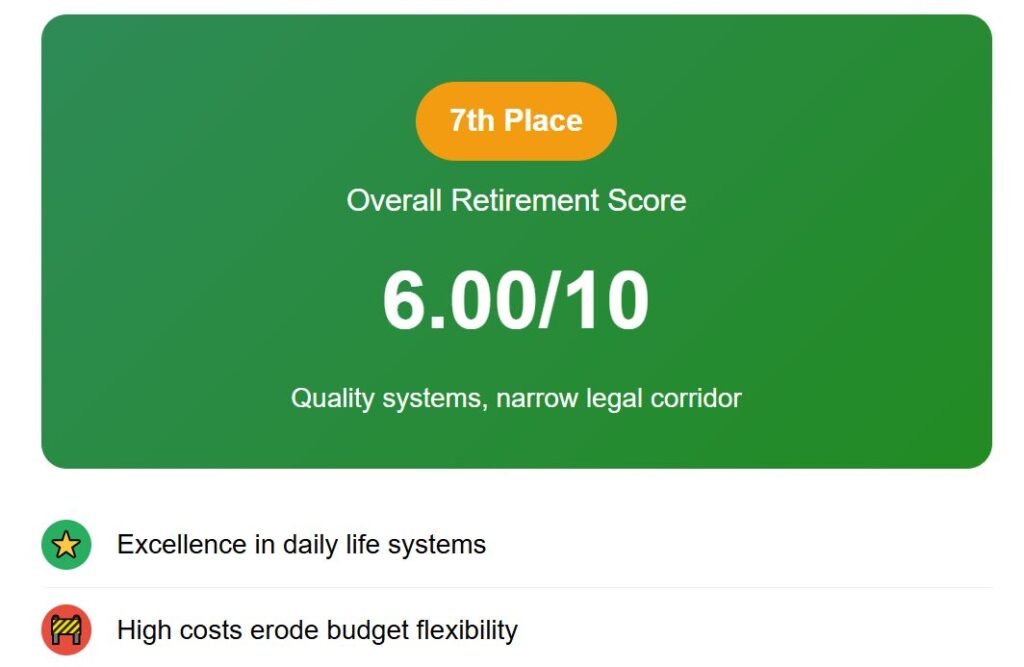Select the Quality systems, narrow legal corridor text
Screen dimensions: 1024x667
point(516,398)
